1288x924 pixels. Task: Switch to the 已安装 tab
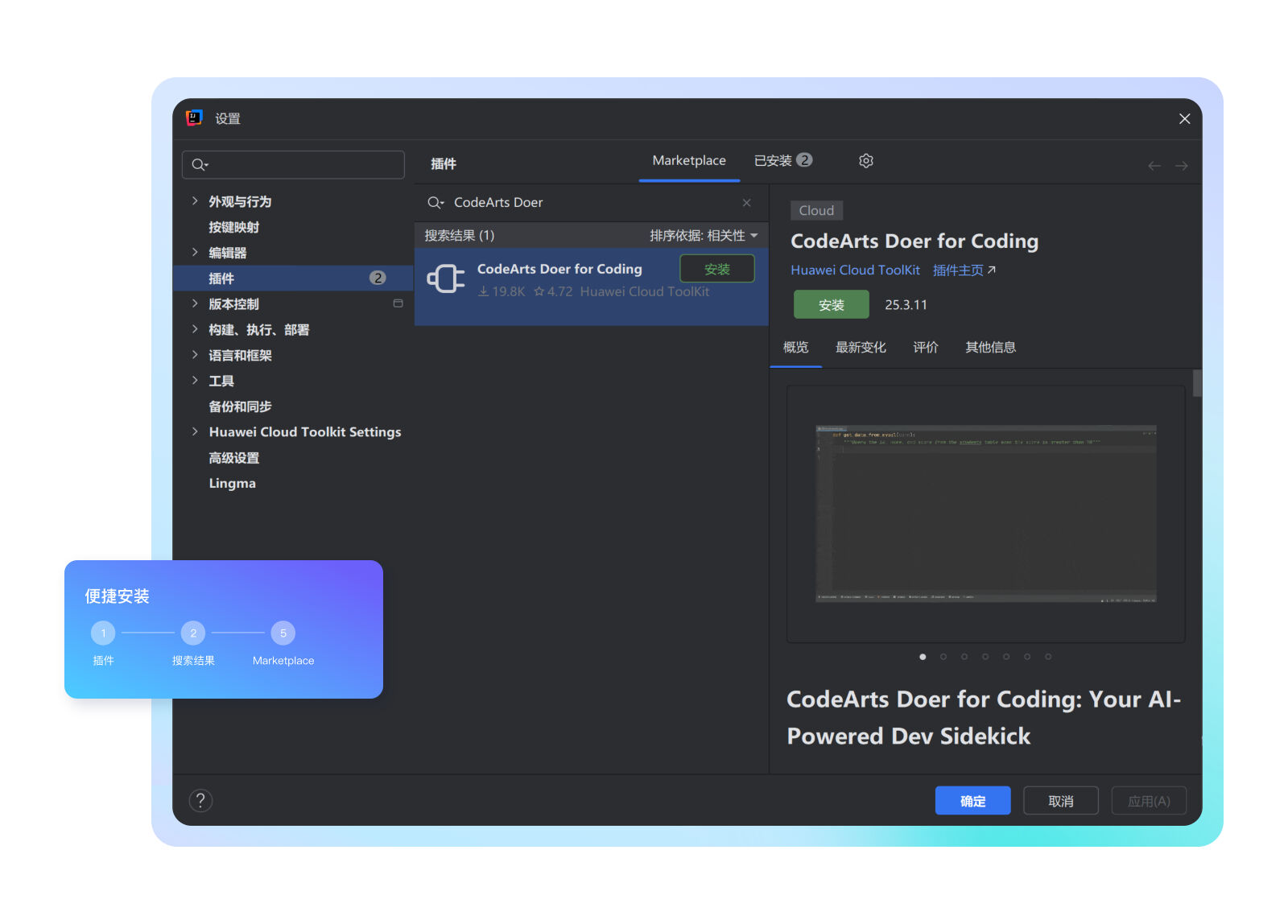782,161
